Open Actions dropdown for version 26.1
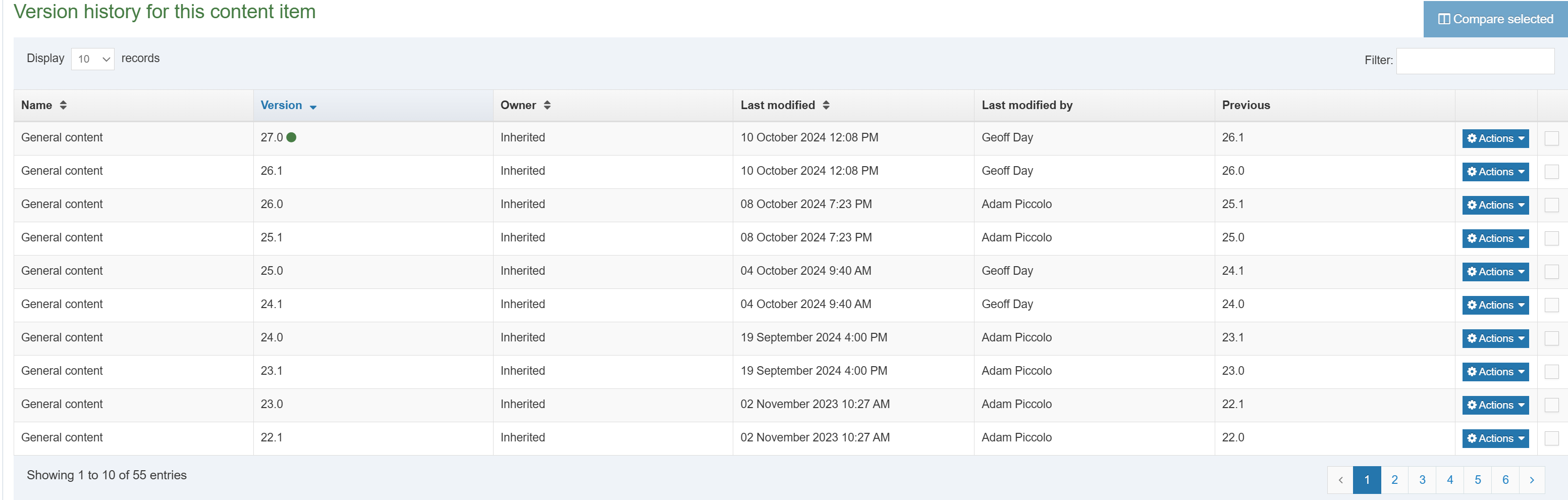Viewport: 1568px width, 500px height. tap(1495, 172)
